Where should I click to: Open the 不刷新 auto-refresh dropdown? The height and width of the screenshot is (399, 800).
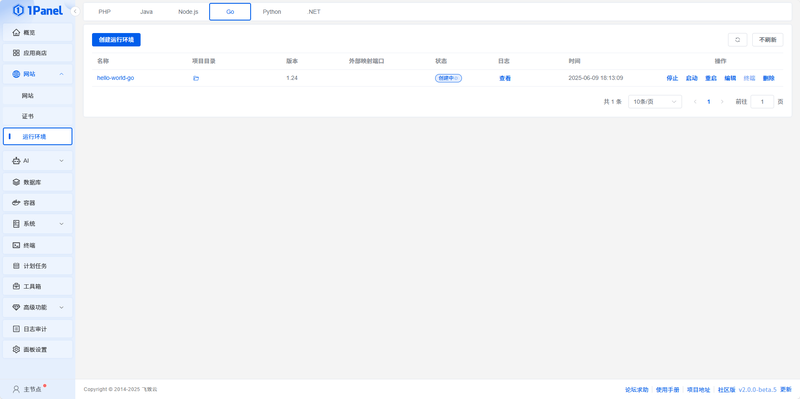pyautogui.click(x=767, y=40)
